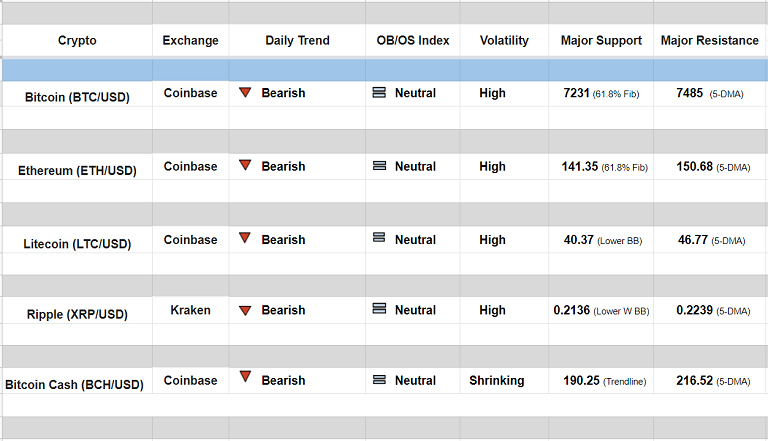Click the red bearish arrow for Litecoin
The image size is (768, 441).
(x=245, y=238)
